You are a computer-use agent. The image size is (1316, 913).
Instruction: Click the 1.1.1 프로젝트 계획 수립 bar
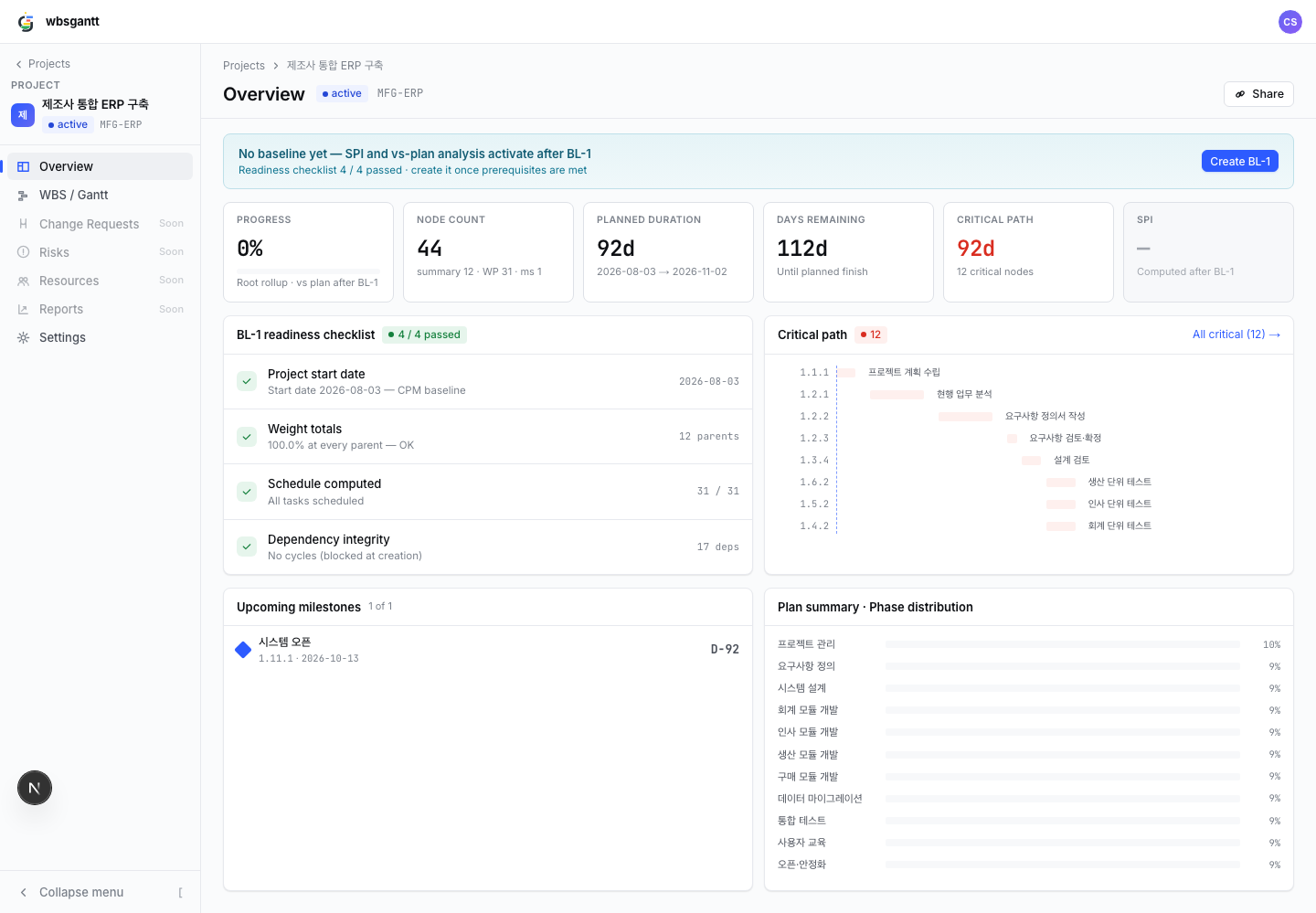pos(846,373)
